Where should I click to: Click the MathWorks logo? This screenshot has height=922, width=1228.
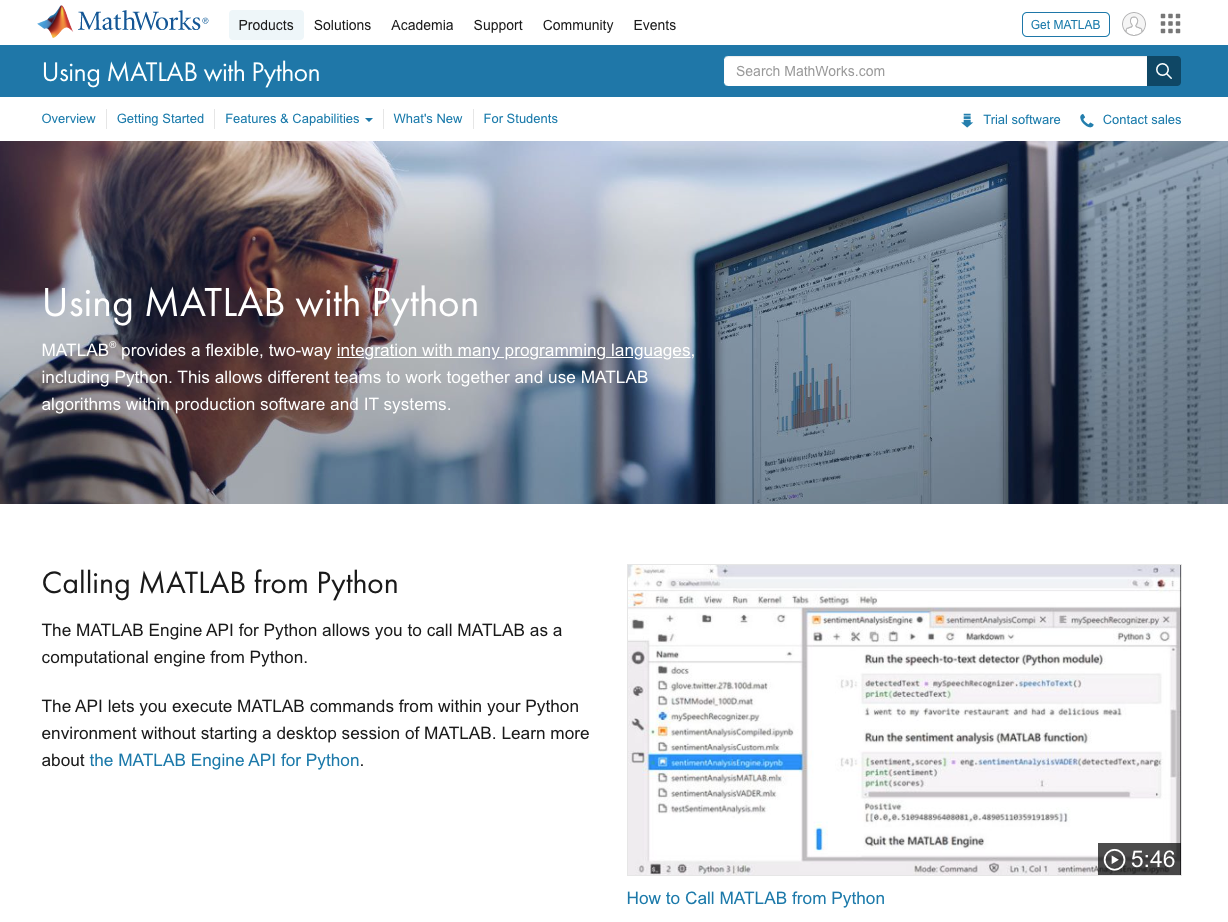(123, 22)
